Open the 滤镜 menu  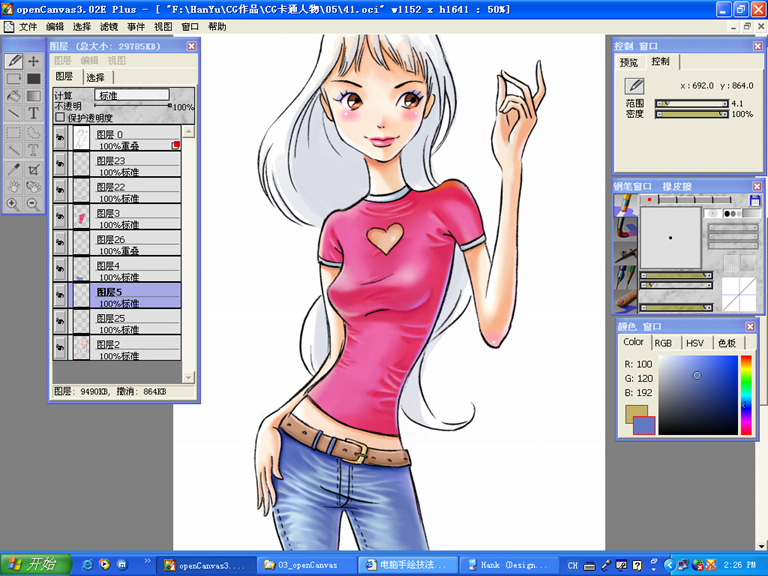coord(109,26)
